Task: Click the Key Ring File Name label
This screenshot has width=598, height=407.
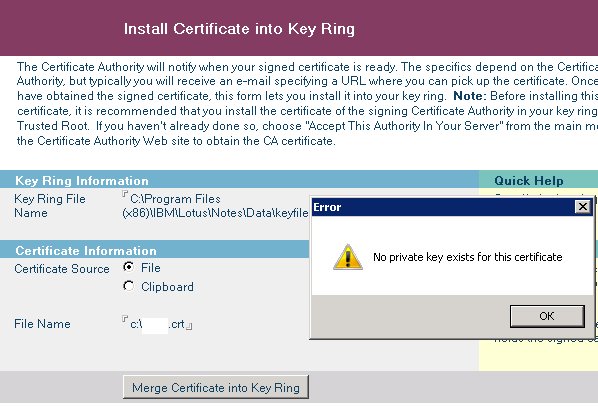Action: (x=50, y=206)
